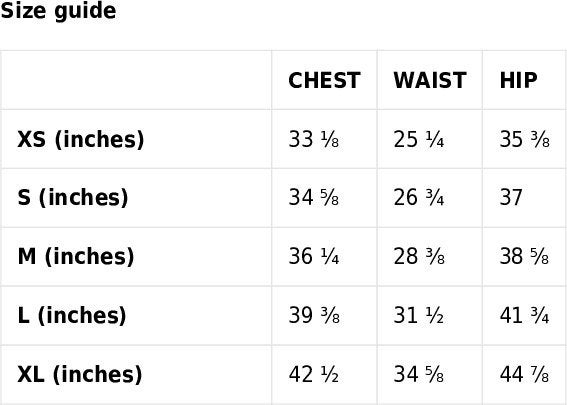Select XS waist value 25 ¼
Image resolution: width=567 pixels, height=405 pixels.
coord(419,139)
